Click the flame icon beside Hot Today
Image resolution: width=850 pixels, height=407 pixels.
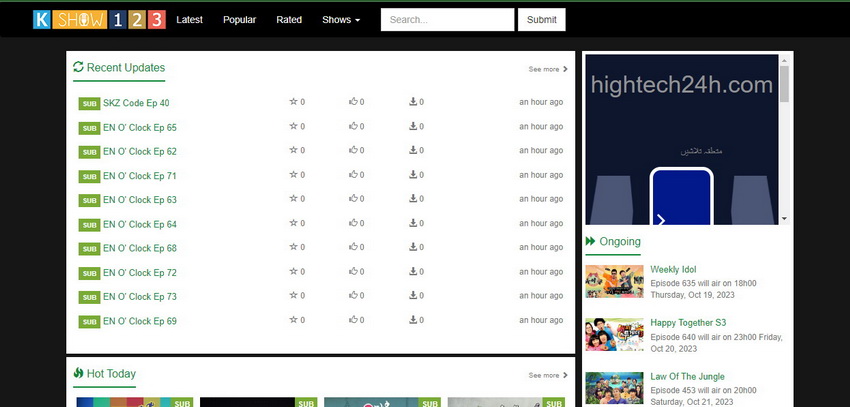coord(78,373)
